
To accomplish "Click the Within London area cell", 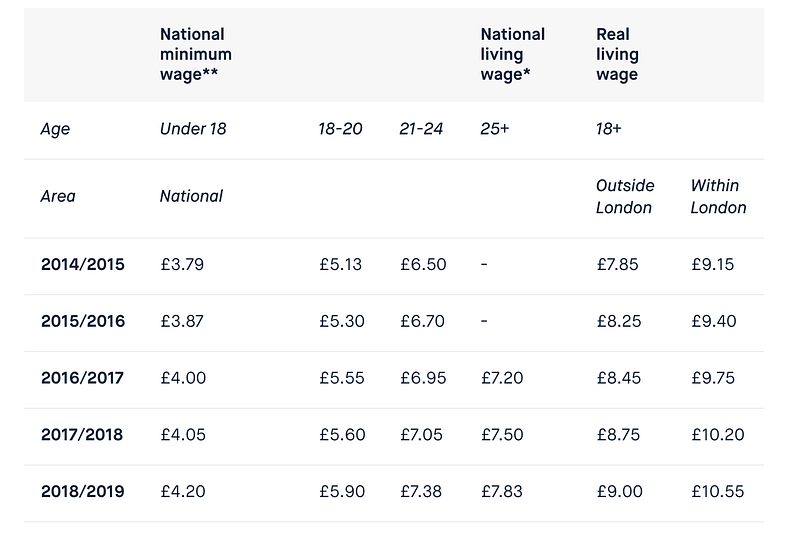I will pyautogui.click(x=718, y=197).
